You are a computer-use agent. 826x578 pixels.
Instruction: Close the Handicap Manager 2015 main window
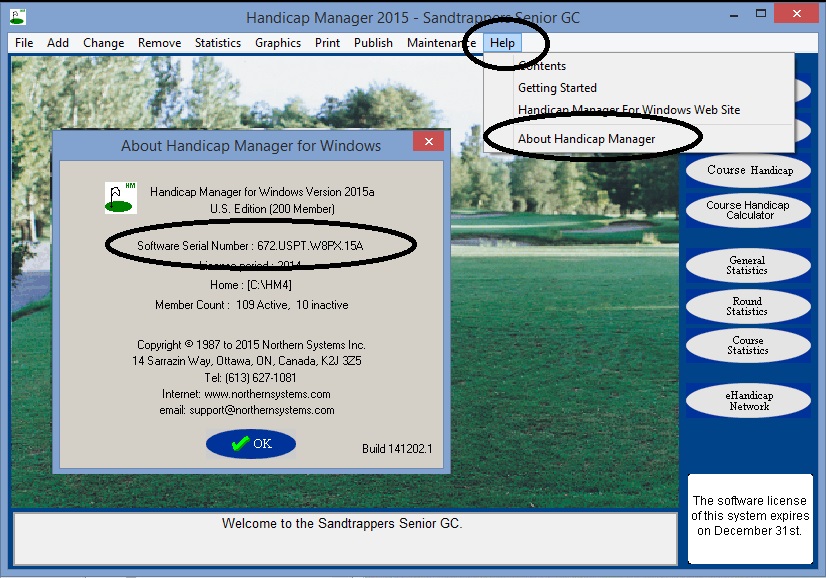[796, 14]
